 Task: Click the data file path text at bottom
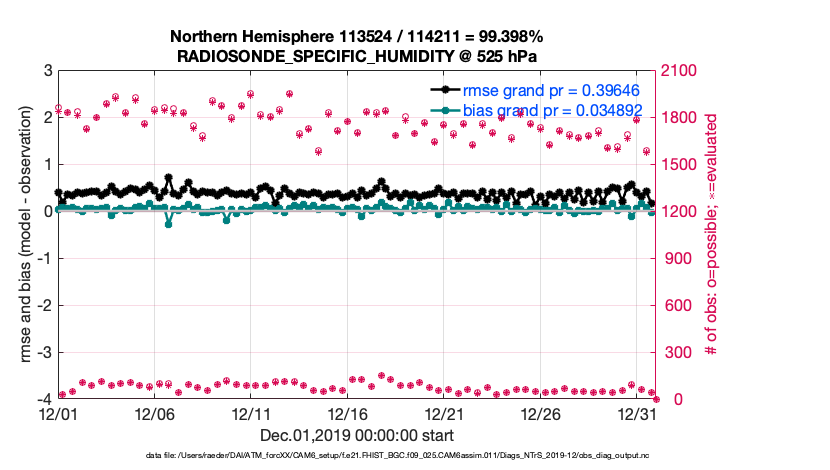click(x=397, y=455)
